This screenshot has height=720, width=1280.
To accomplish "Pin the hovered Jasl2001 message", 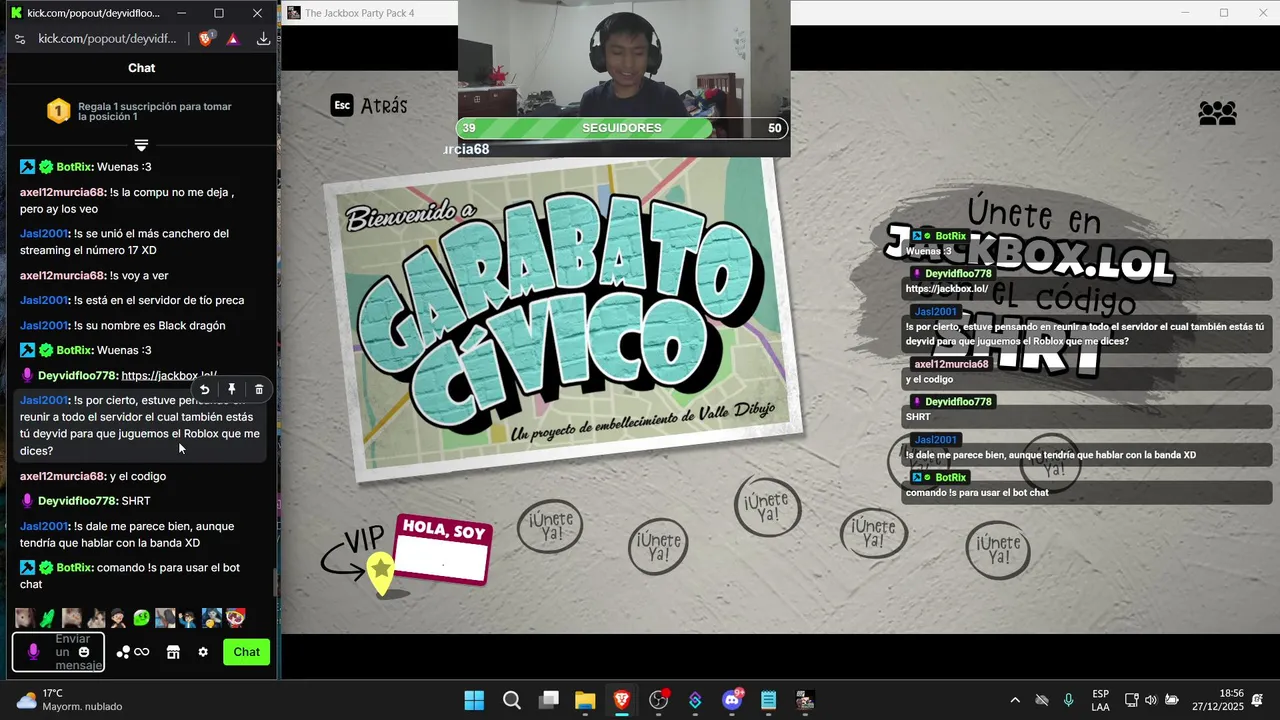I will click(231, 390).
